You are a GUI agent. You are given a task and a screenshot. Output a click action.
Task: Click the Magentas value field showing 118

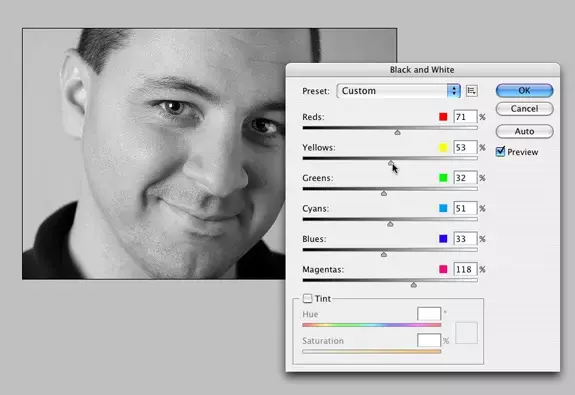coord(465,269)
